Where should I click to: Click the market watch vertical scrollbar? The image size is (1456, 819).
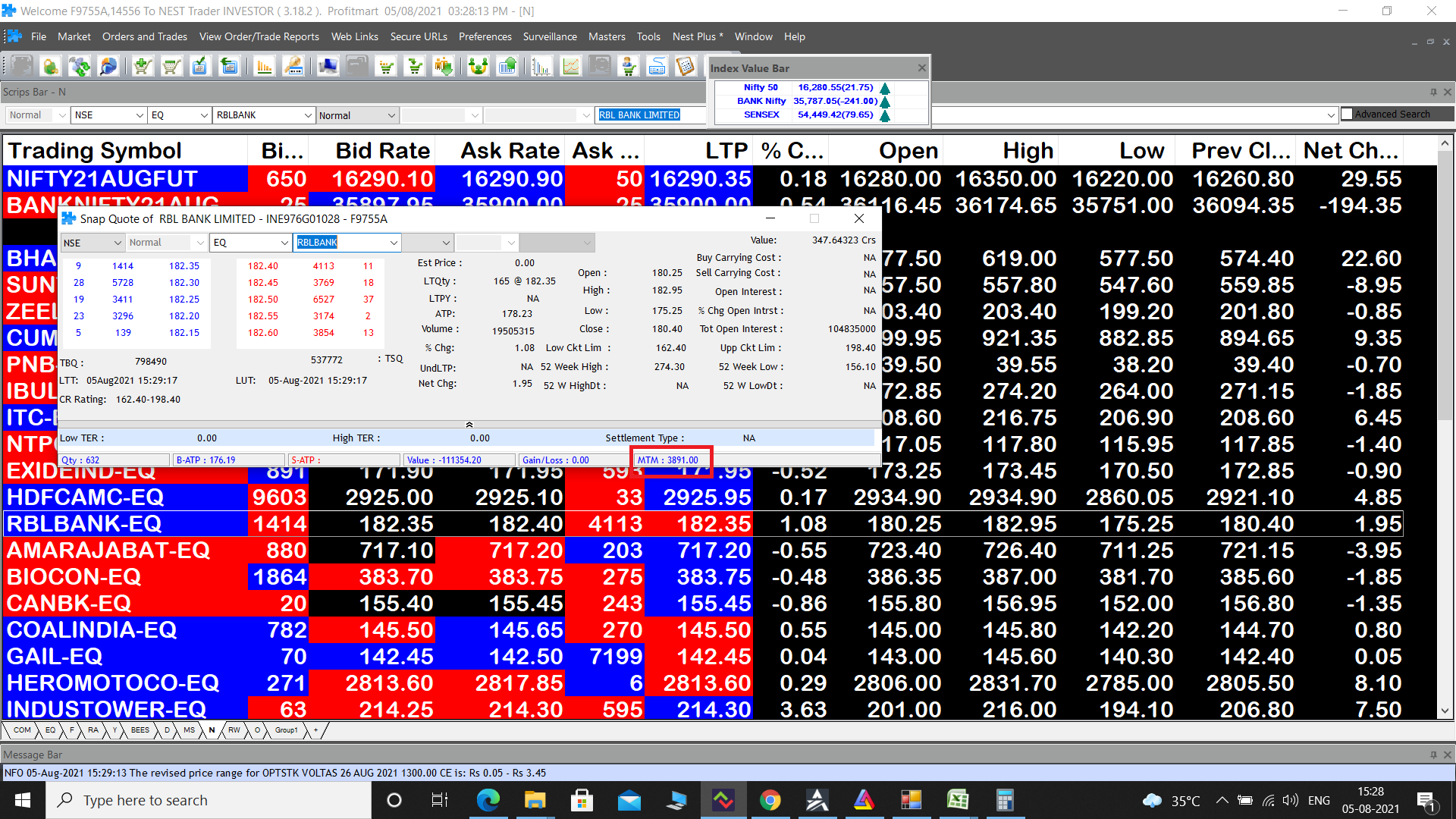pos(1445,427)
